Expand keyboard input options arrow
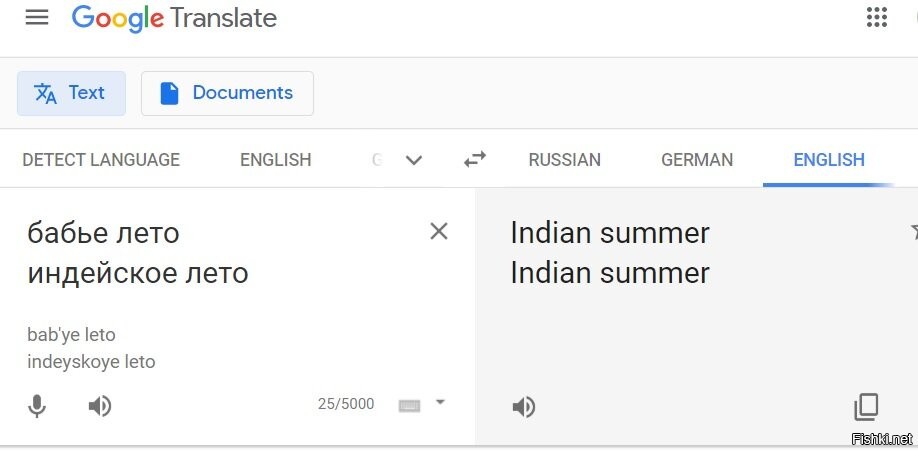Screen dimensions: 918x451 tap(440, 402)
